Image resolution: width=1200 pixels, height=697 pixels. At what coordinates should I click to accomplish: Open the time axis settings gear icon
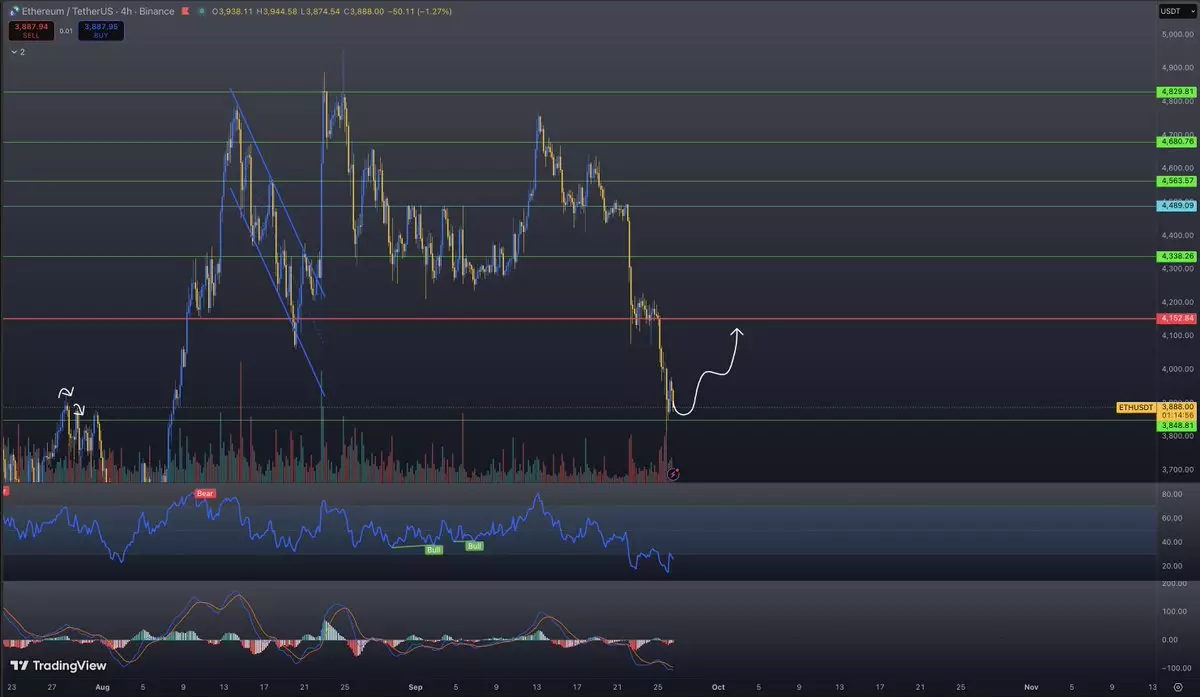tap(1178, 688)
